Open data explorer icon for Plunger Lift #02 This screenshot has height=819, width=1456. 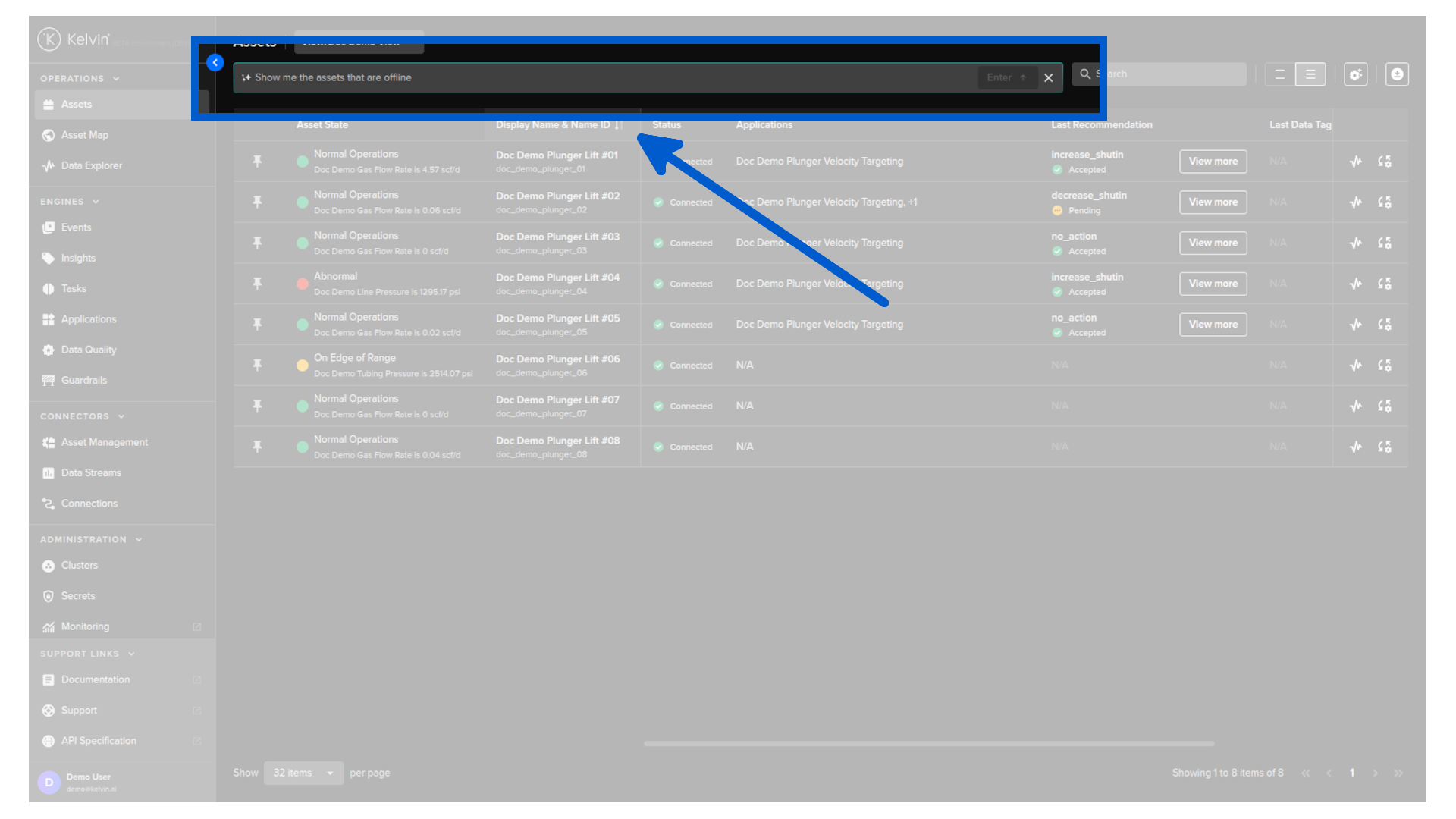[x=1356, y=202]
